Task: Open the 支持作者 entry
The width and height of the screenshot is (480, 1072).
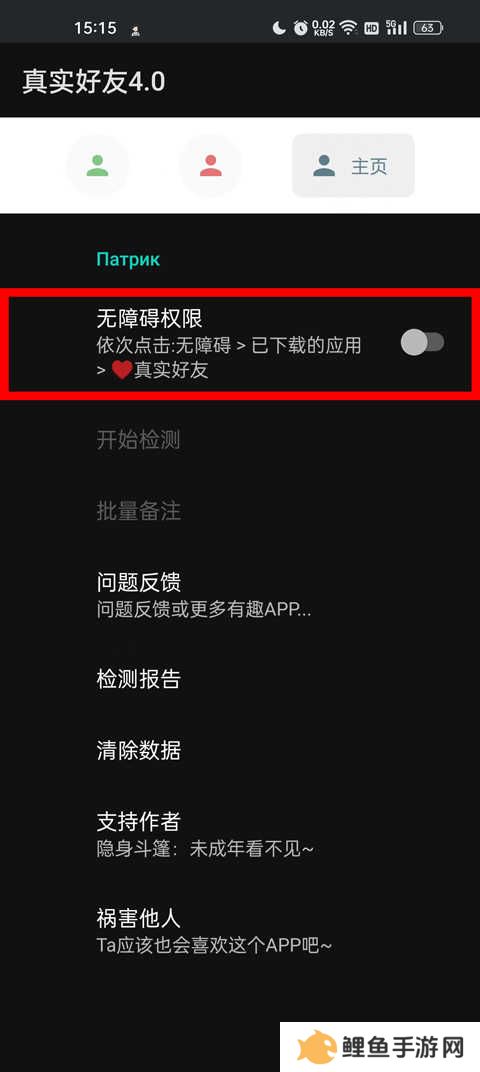Action: click(x=240, y=834)
